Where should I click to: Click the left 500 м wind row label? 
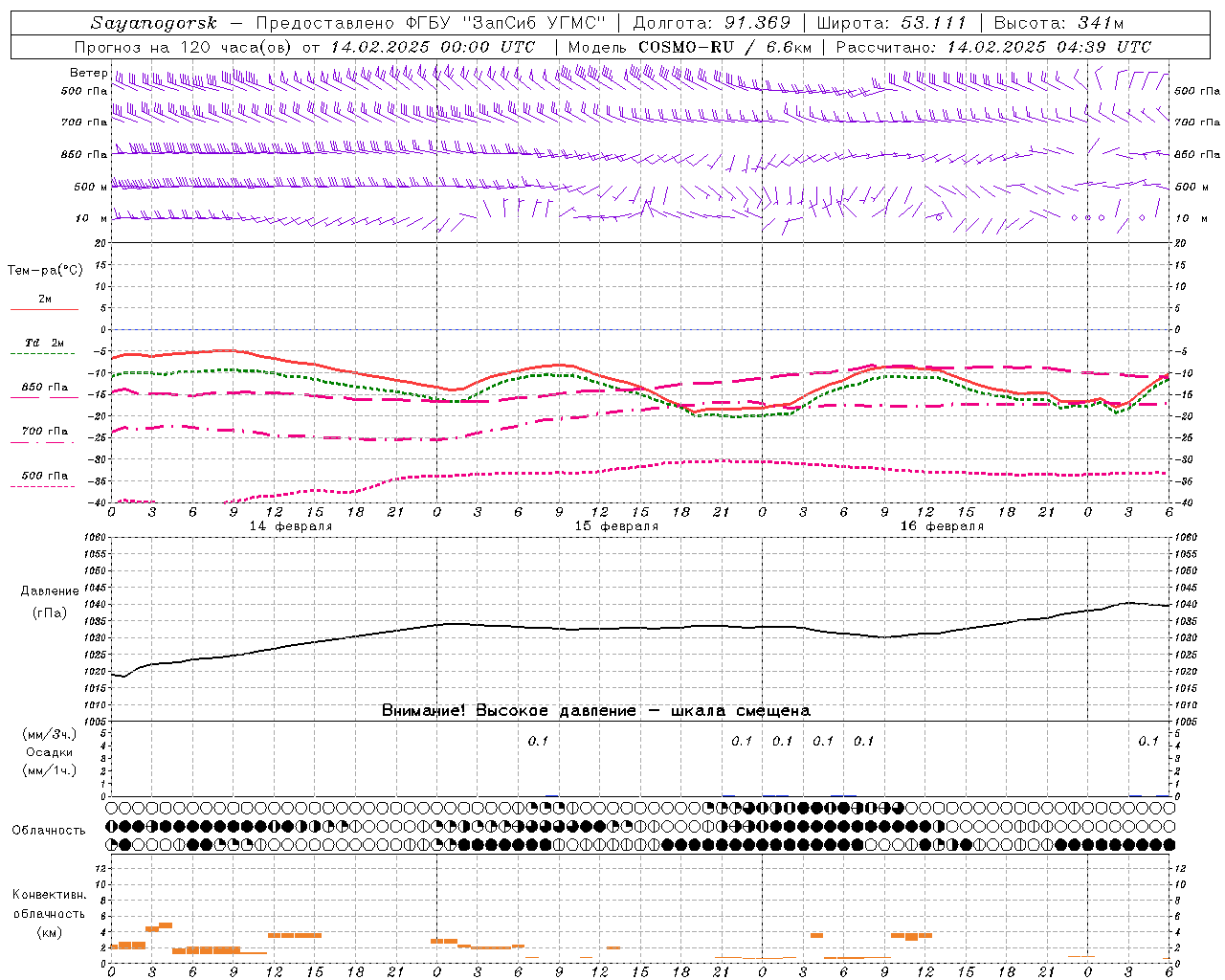[91, 187]
